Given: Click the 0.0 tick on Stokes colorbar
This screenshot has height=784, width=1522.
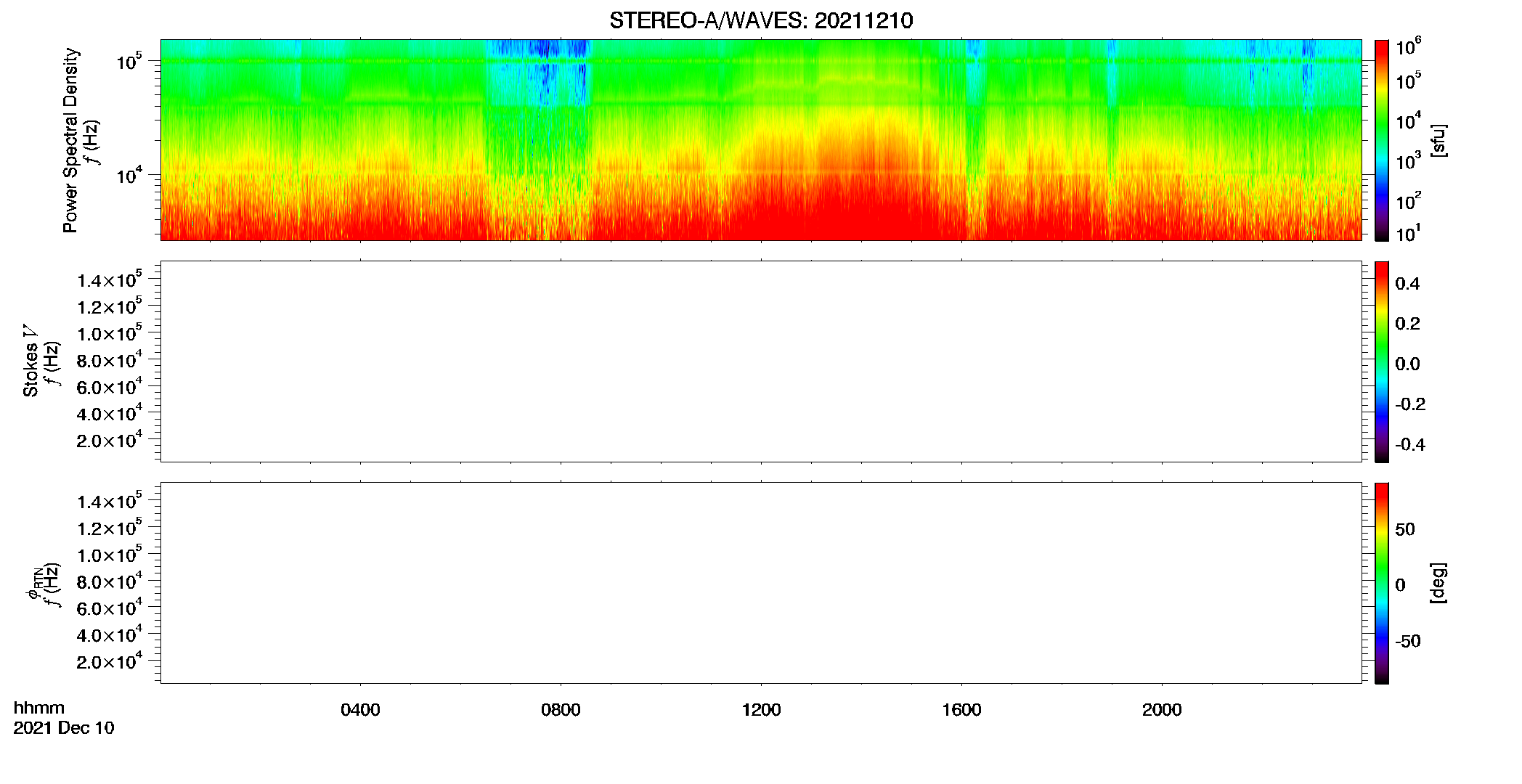Looking at the screenshot, I should [1407, 364].
